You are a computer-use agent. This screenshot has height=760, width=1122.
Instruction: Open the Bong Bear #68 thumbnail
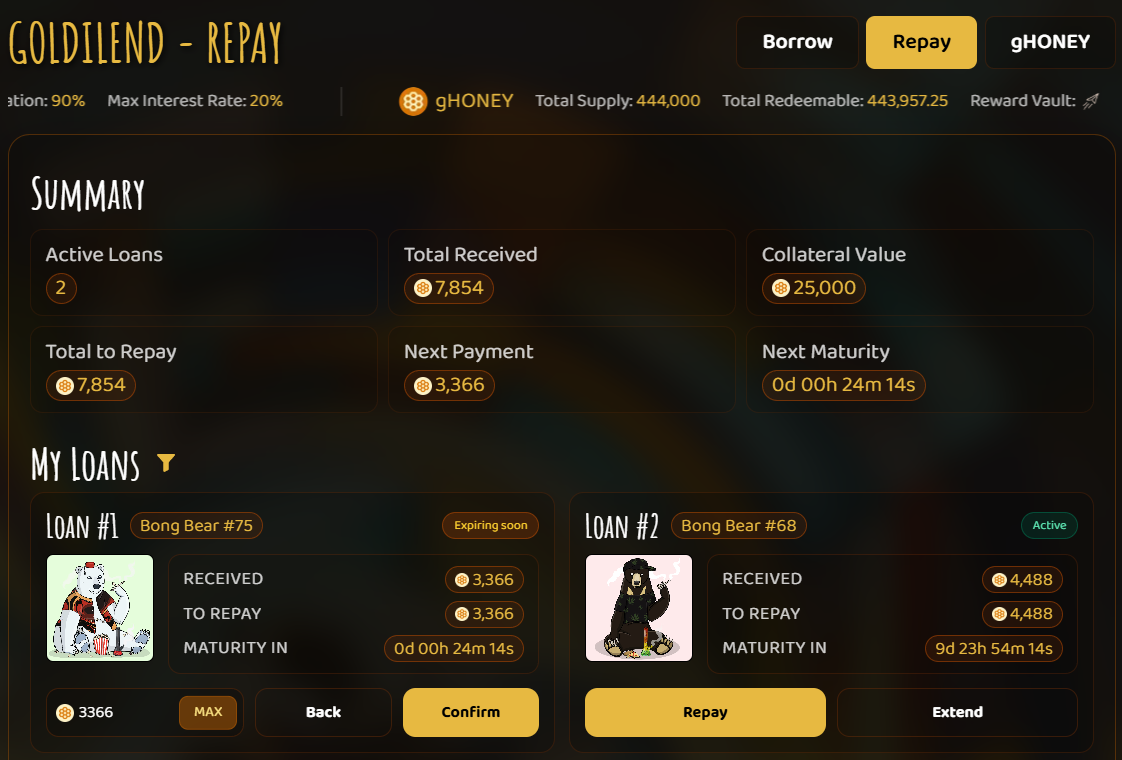639,608
